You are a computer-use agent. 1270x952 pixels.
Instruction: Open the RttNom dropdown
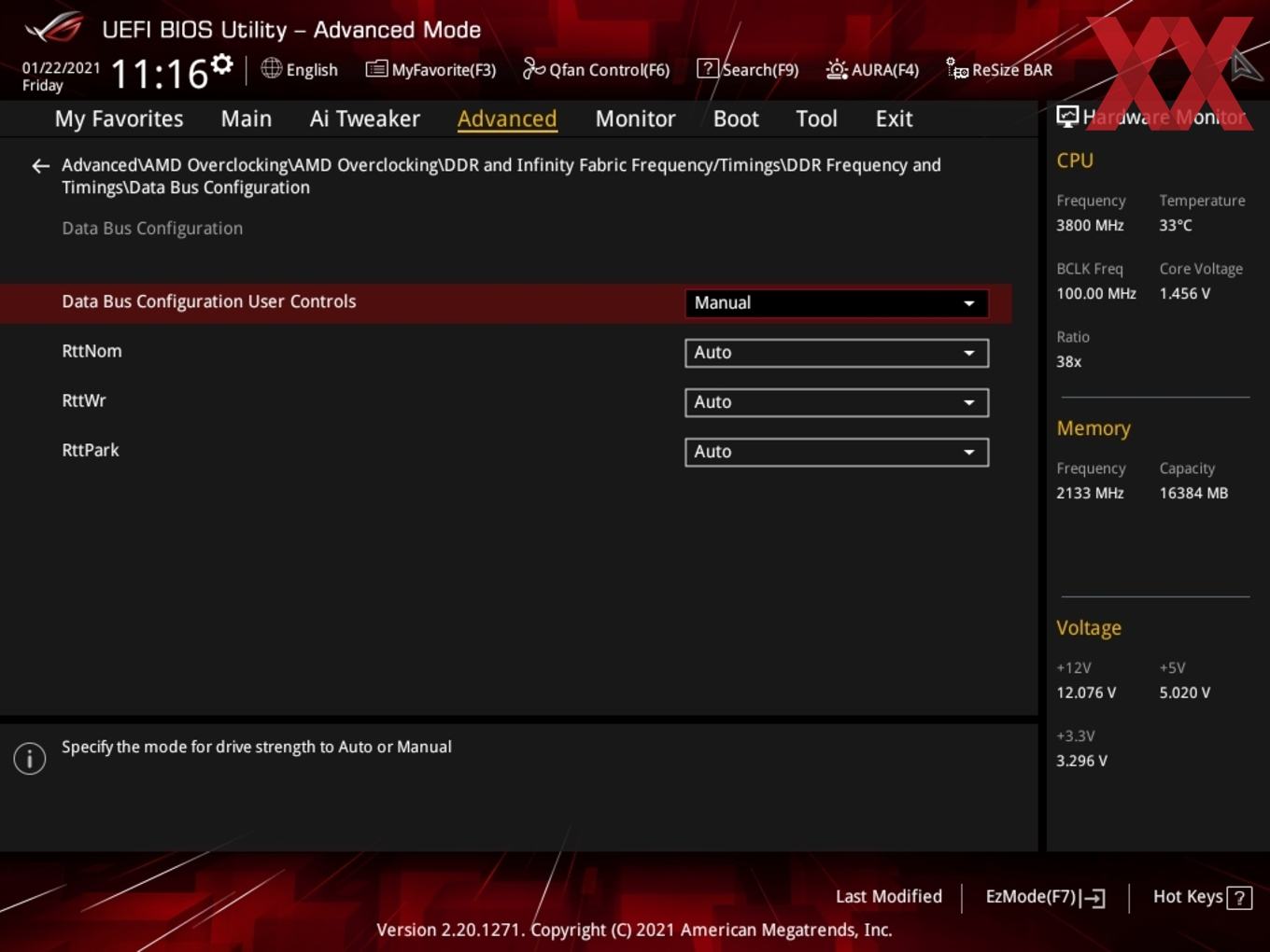coord(837,353)
